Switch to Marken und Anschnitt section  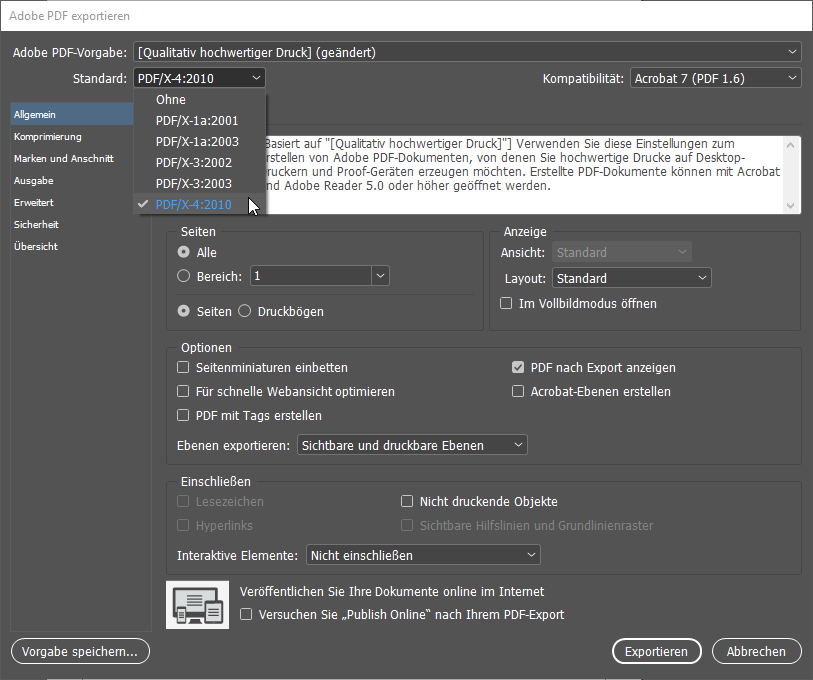click(x=63, y=159)
